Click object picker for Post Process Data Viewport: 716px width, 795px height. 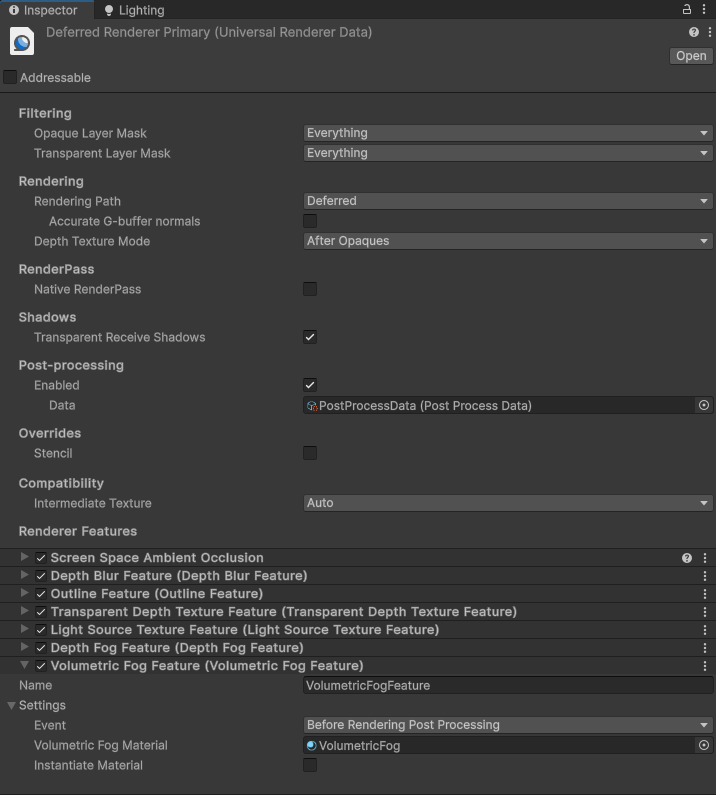704,406
